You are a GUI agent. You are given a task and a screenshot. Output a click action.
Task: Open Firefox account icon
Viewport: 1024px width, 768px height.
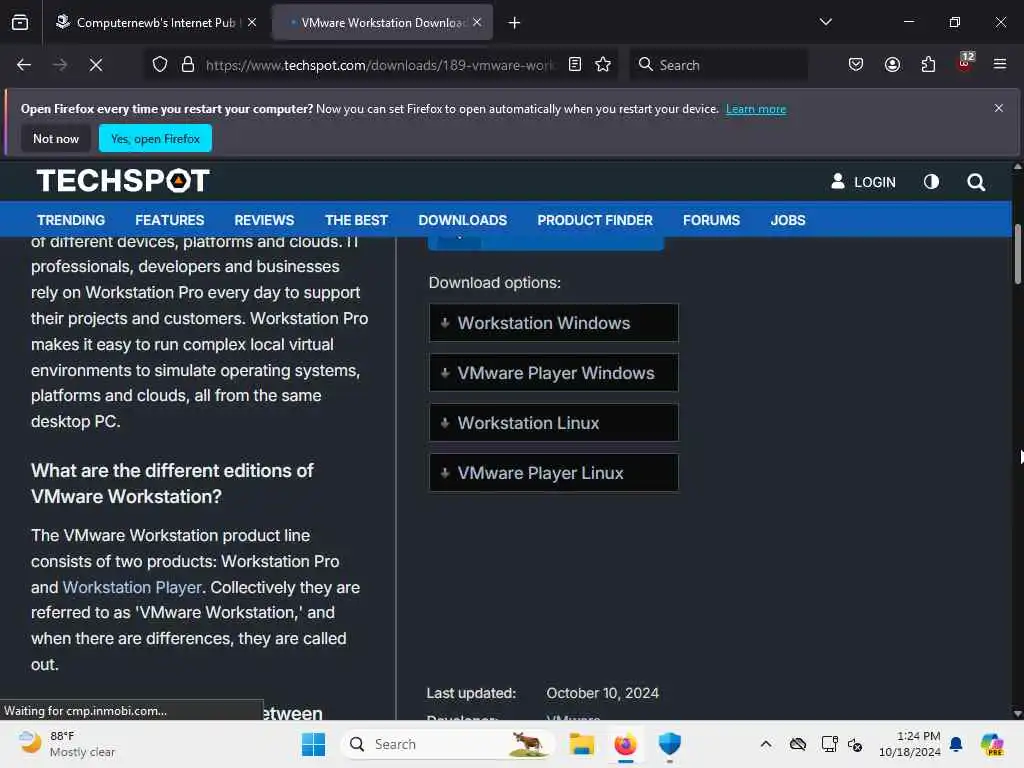pyautogui.click(x=892, y=65)
